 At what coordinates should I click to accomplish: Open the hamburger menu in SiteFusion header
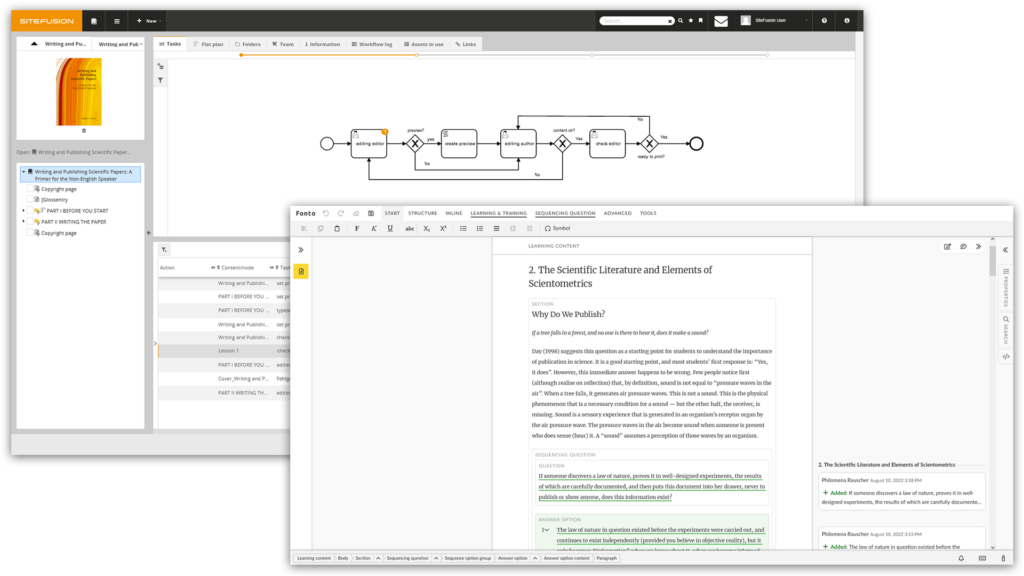point(117,21)
